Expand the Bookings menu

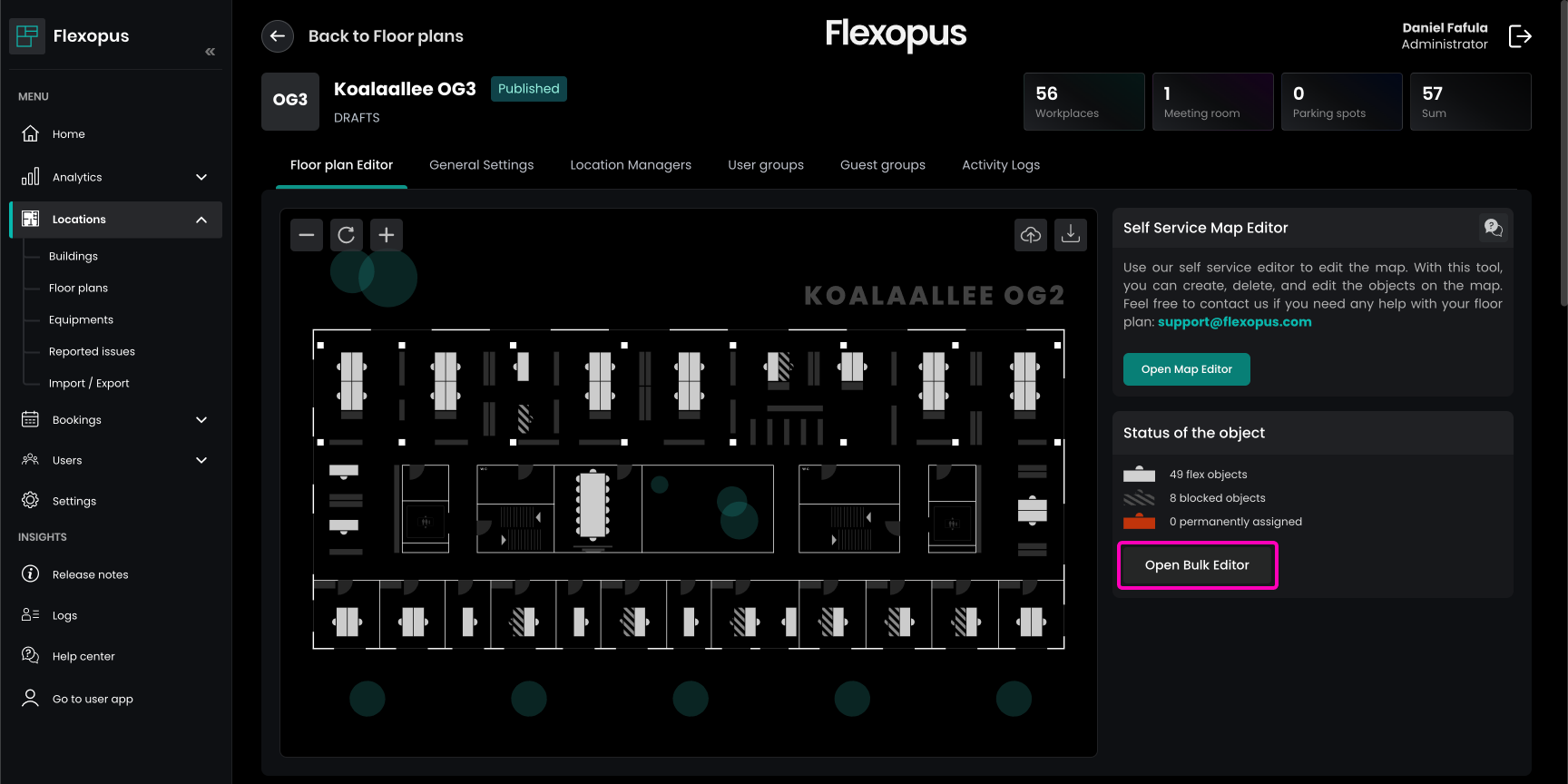coord(201,419)
